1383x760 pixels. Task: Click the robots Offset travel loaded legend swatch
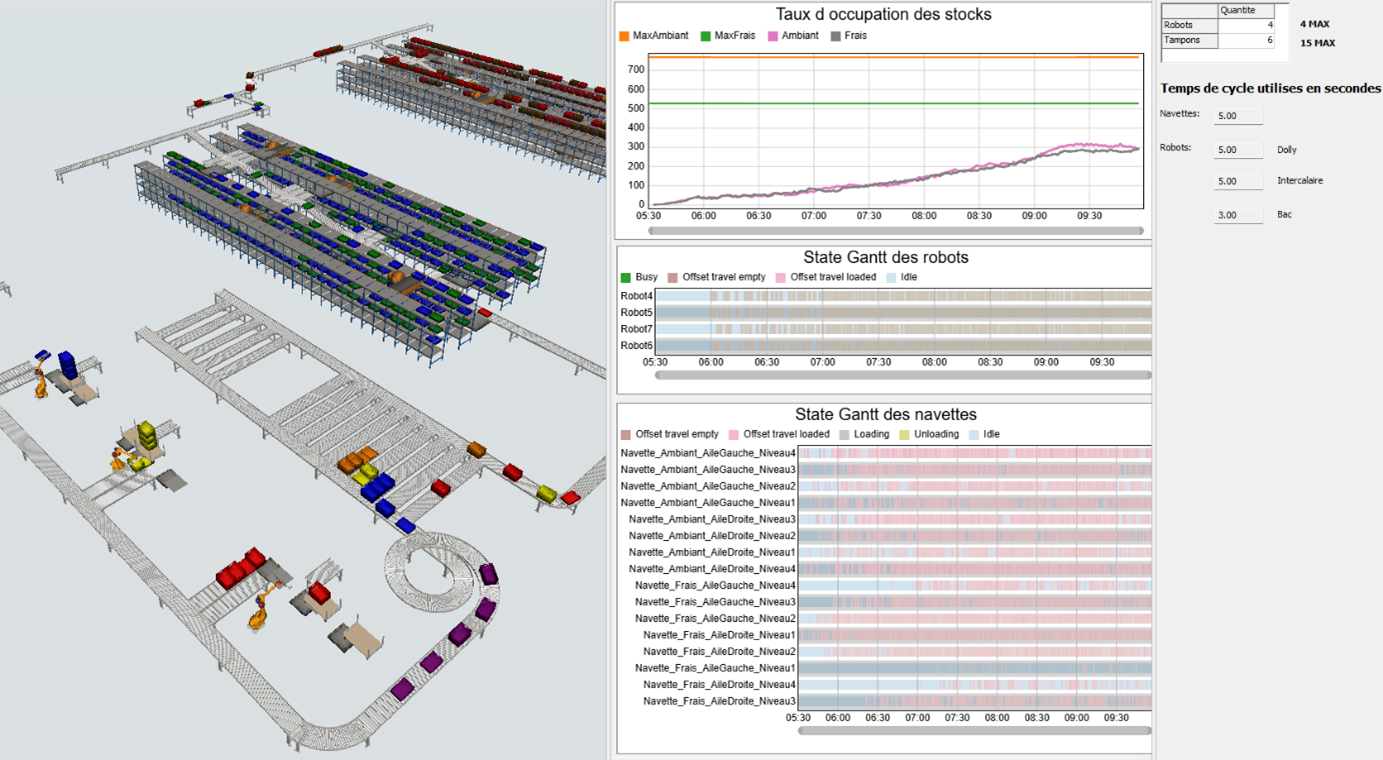(x=781, y=278)
